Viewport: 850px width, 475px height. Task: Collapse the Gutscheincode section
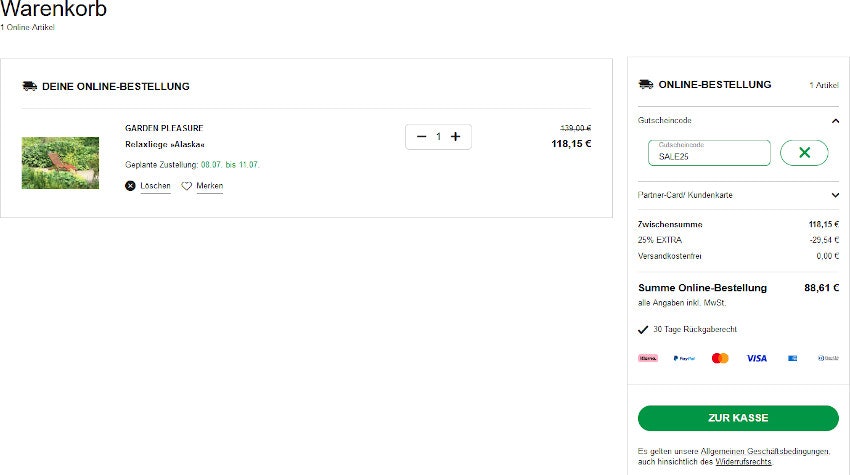(835, 120)
